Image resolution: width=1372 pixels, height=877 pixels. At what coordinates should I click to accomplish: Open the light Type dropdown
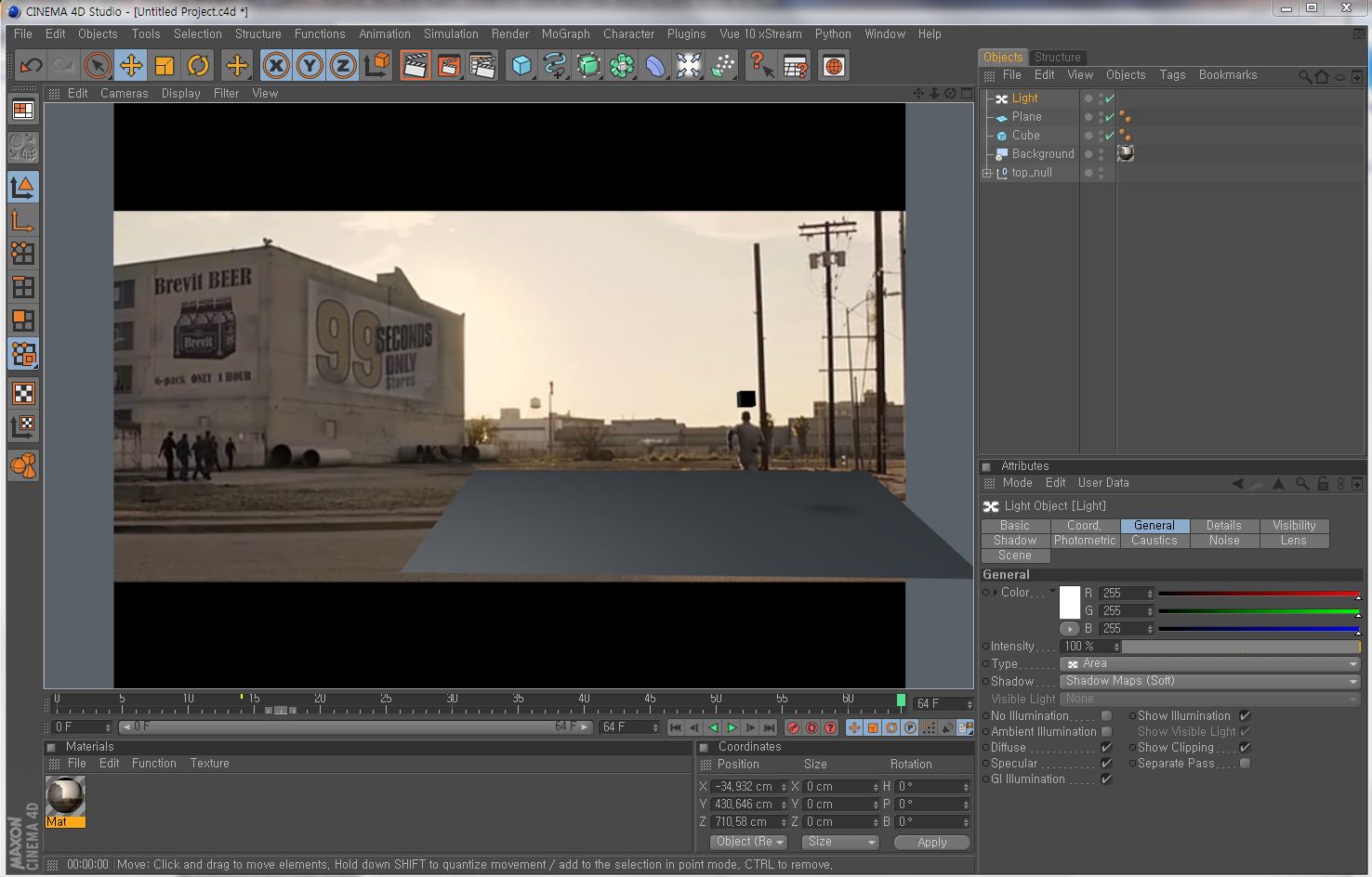(1210, 664)
